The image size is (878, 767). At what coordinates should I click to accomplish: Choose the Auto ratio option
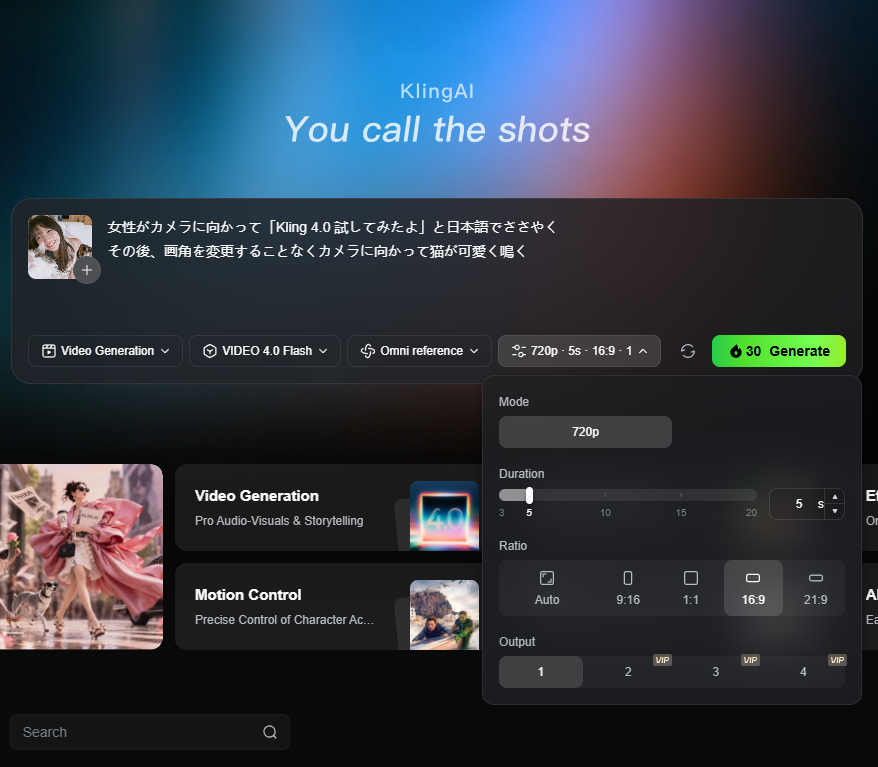point(547,588)
